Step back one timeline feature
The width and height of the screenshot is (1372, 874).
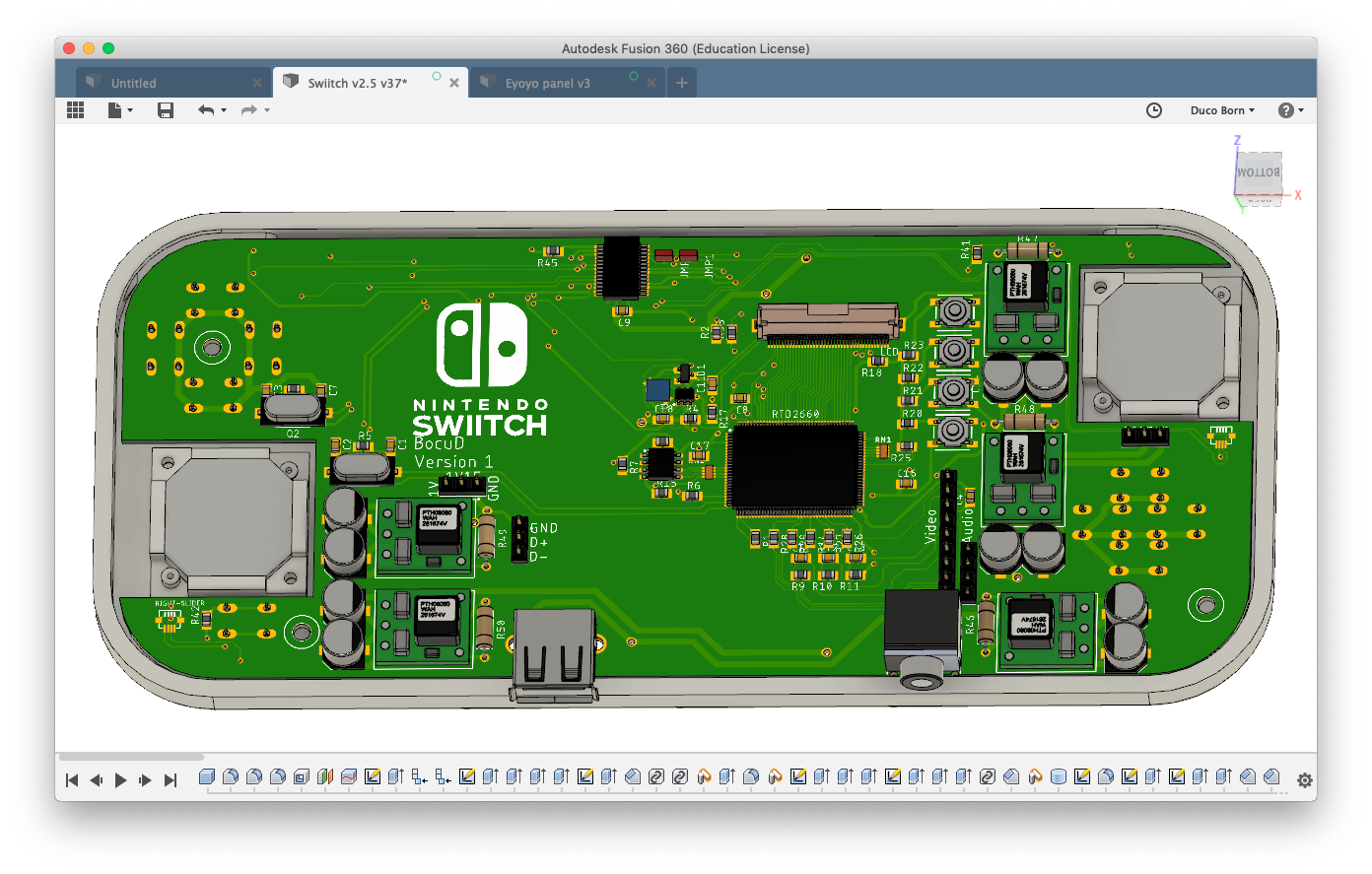[x=96, y=780]
